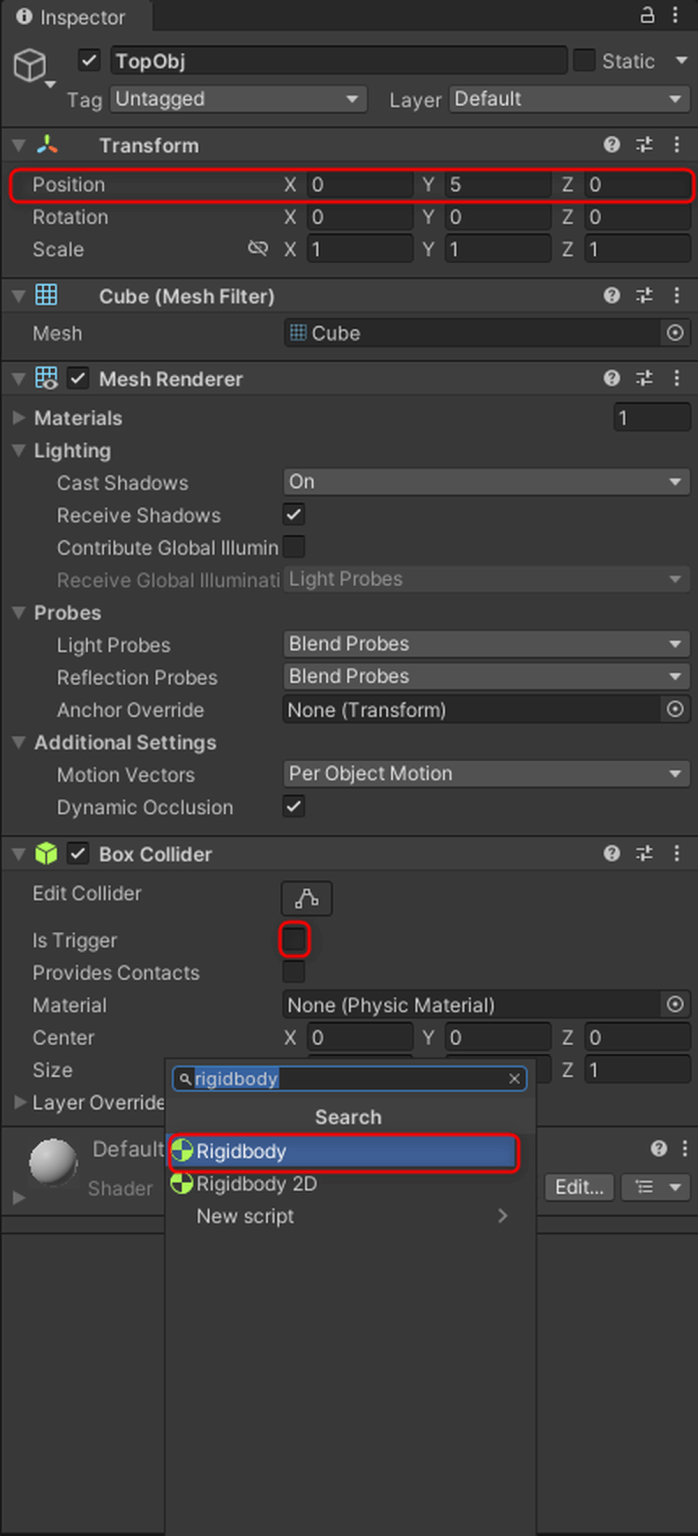Click the GameObject cube icon beside TopObj
Screen dimensions: 698x1536
(x=30, y=64)
